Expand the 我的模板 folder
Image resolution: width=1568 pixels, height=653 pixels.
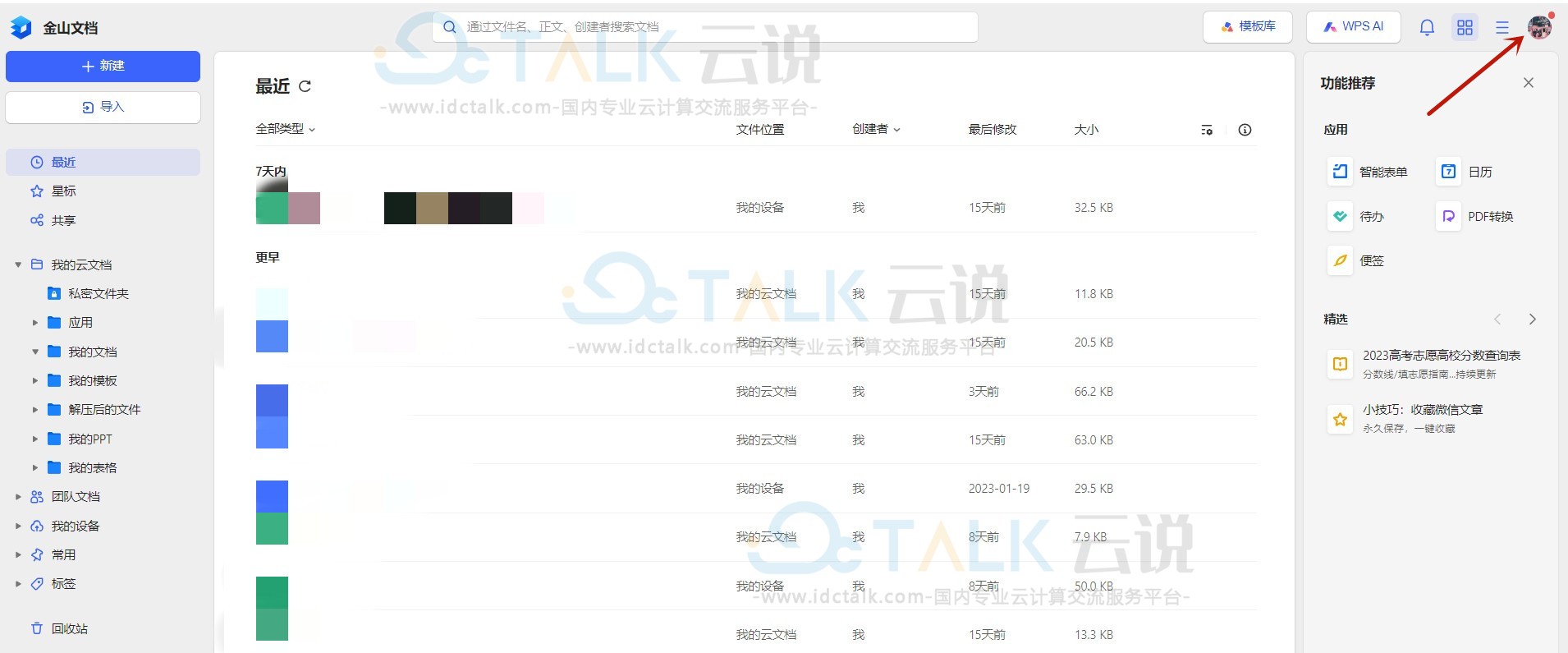click(35, 380)
